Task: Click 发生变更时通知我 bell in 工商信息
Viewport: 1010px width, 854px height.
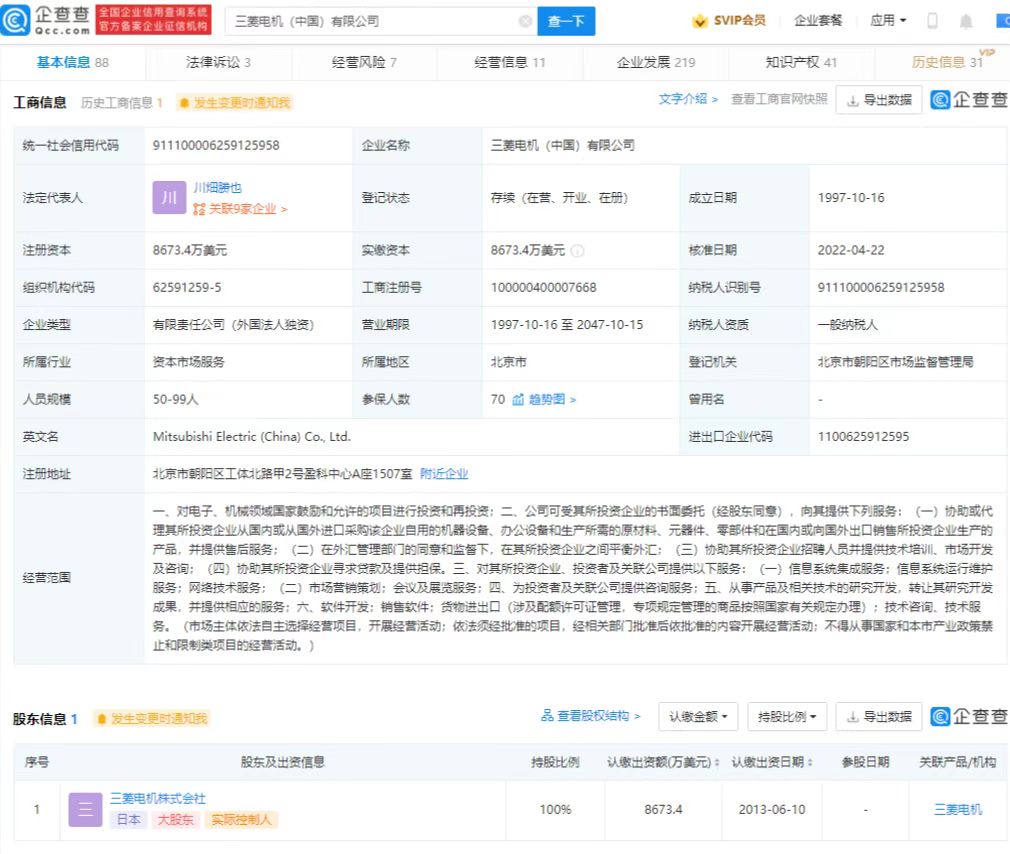Action: pos(234,103)
